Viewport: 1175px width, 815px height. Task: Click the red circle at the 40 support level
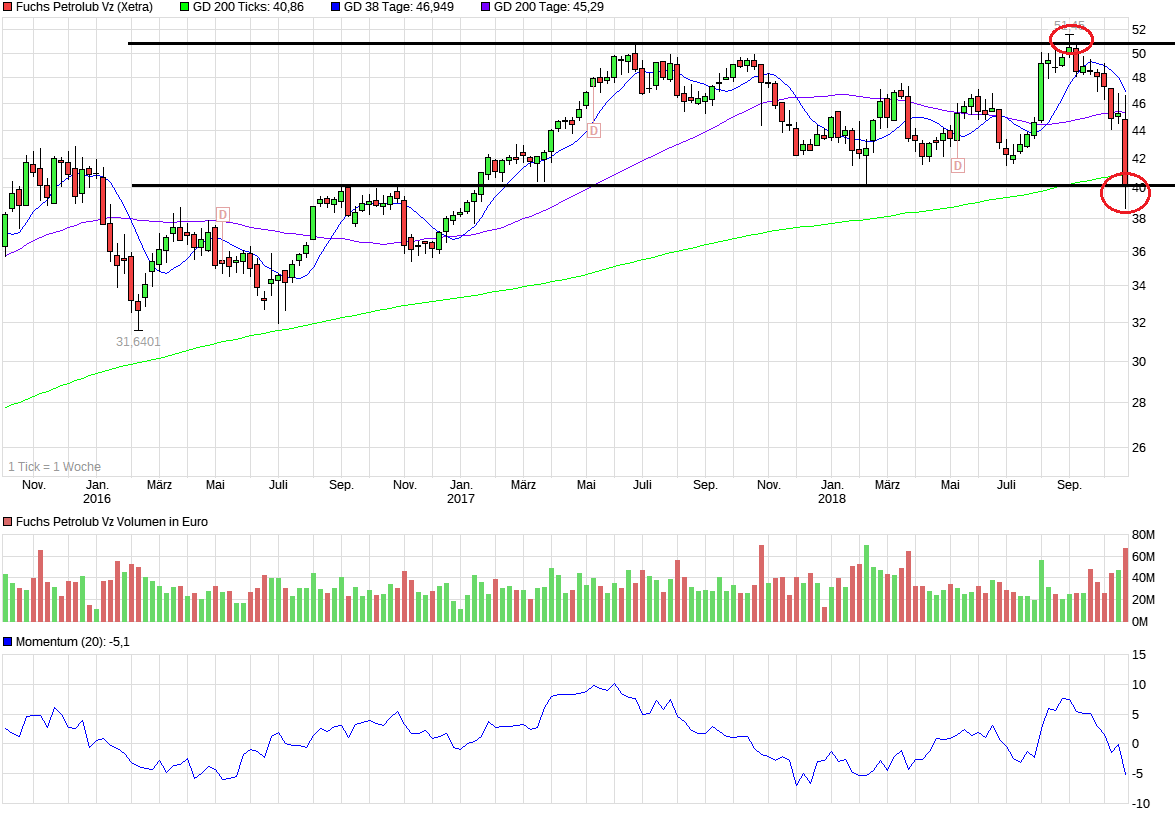[x=1125, y=192]
